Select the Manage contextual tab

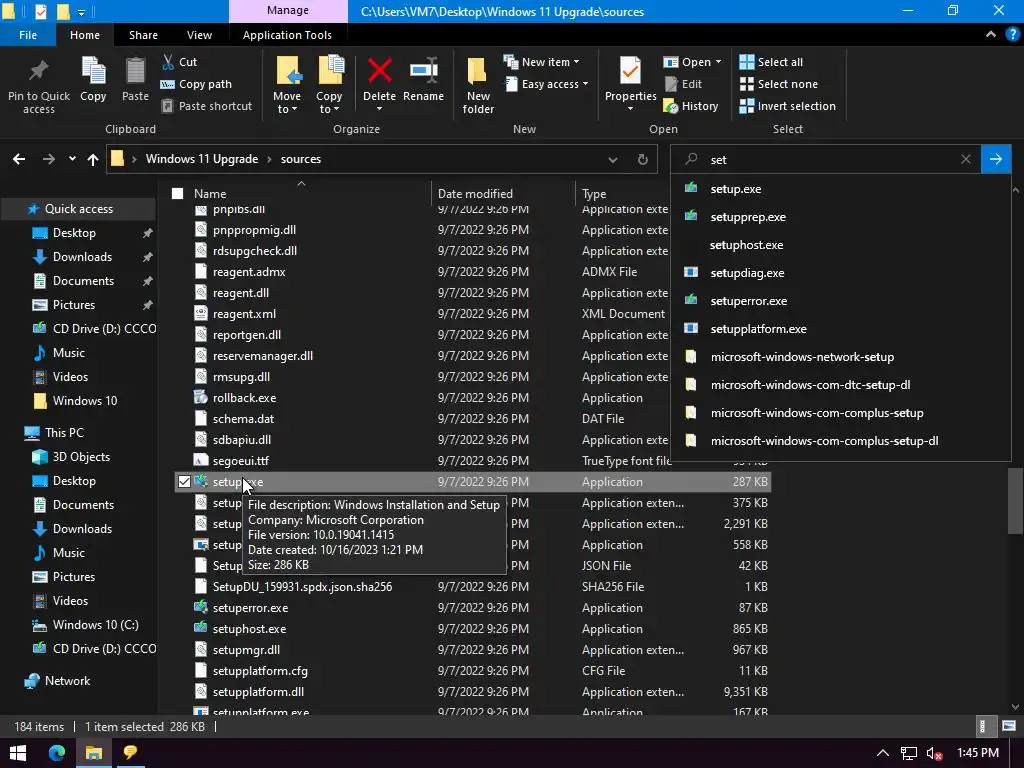[x=287, y=11]
